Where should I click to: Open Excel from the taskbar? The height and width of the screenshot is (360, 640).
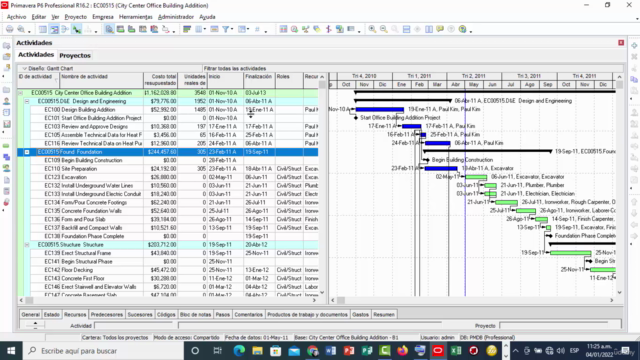(x=456, y=351)
